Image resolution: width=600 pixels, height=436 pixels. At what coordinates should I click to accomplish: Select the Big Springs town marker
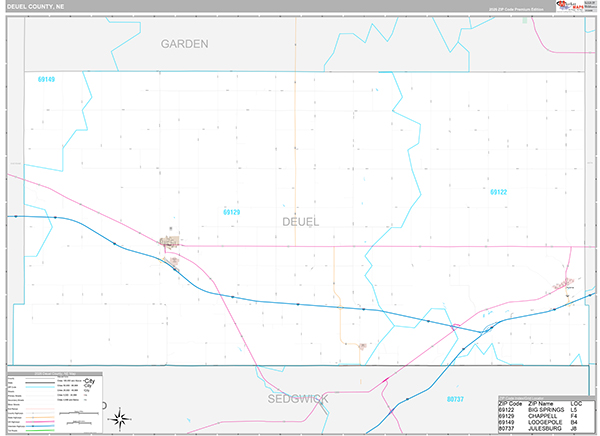[x=563, y=284]
